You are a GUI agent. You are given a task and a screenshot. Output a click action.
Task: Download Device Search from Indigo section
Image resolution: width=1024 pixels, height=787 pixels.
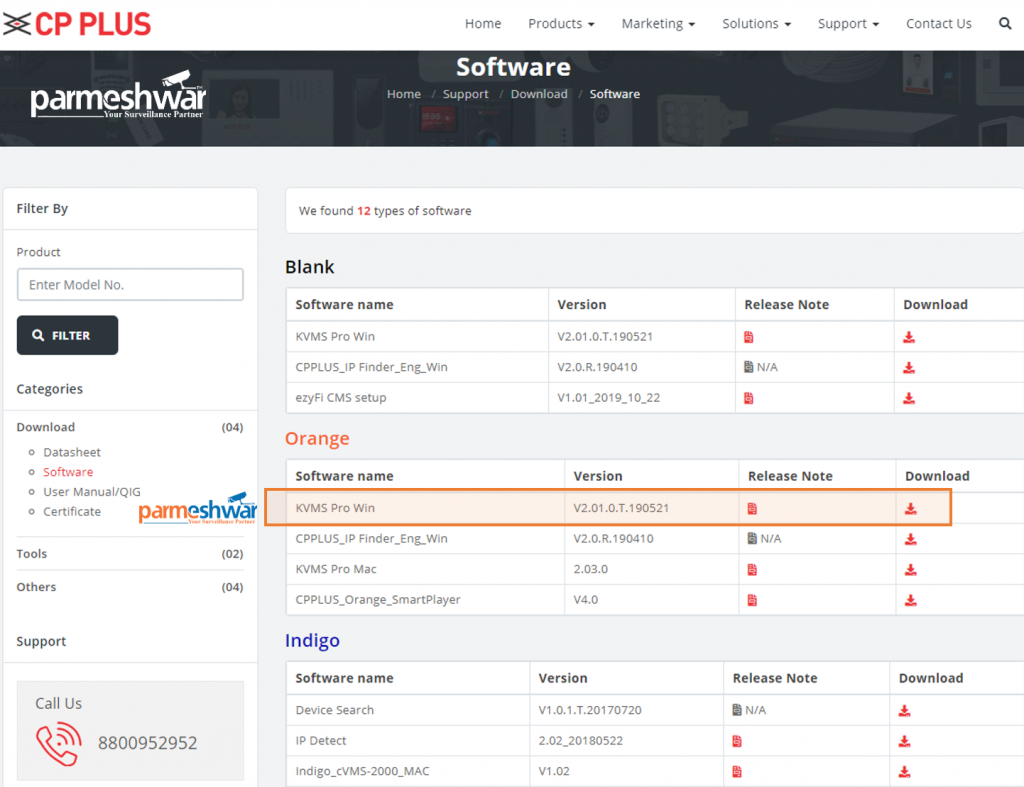(x=904, y=711)
